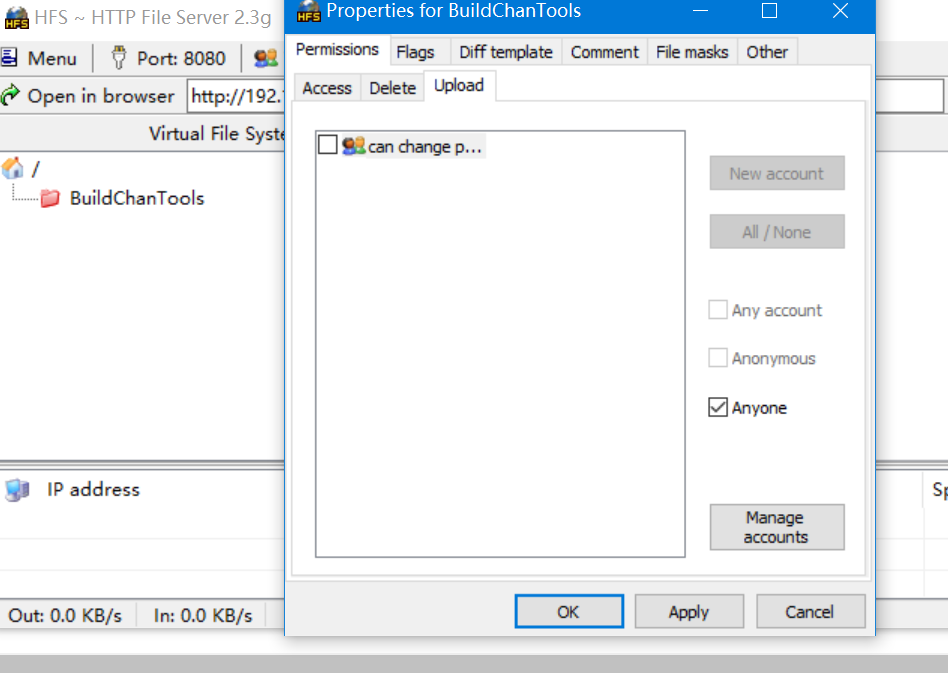The image size is (948, 673).
Task: Open the Menu toolbar icon
Action: click(10, 58)
